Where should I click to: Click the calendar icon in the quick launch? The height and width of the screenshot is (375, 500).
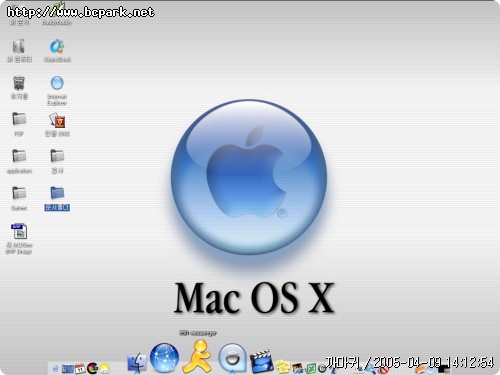point(80,368)
